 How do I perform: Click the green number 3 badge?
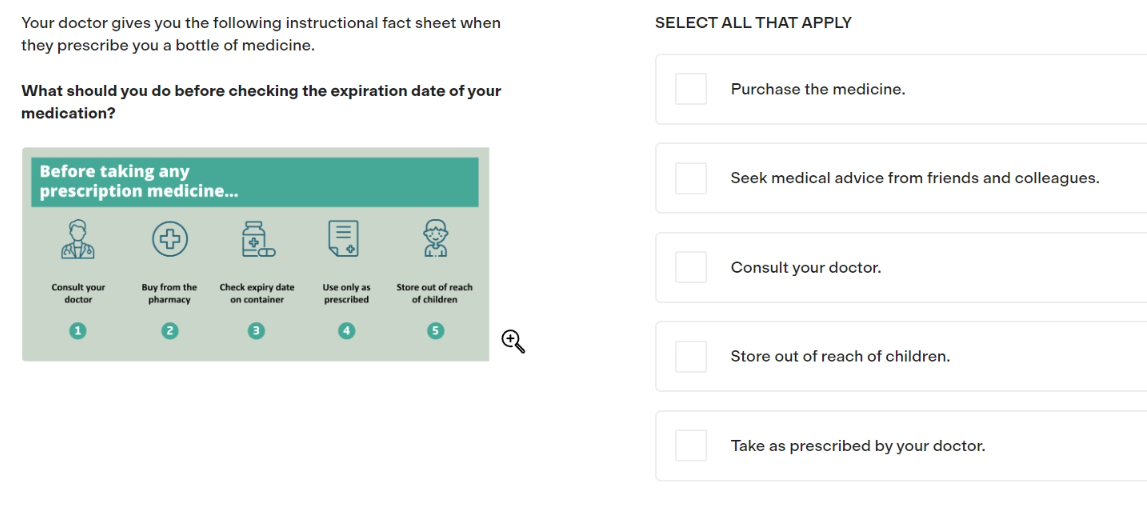[x=255, y=331]
